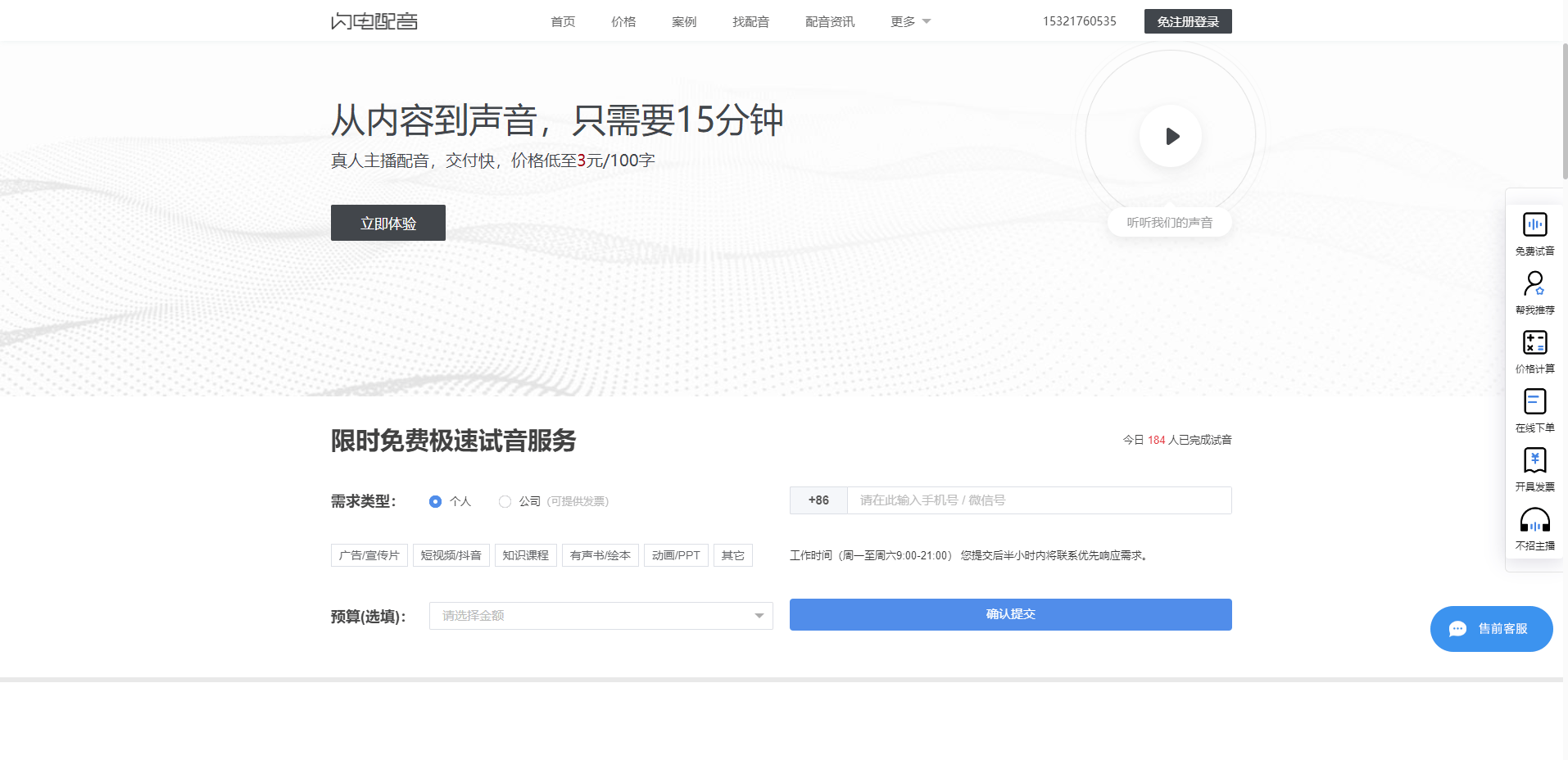The height and width of the screenshot is (760, 1568).
Task: Switch to the 找配音 section
Action: click(750, 21)
